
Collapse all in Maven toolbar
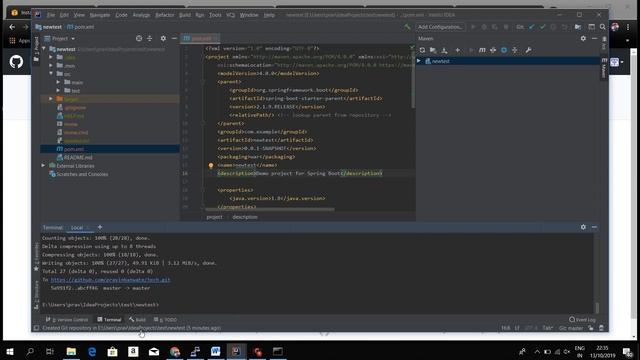[x=515, y=50]
